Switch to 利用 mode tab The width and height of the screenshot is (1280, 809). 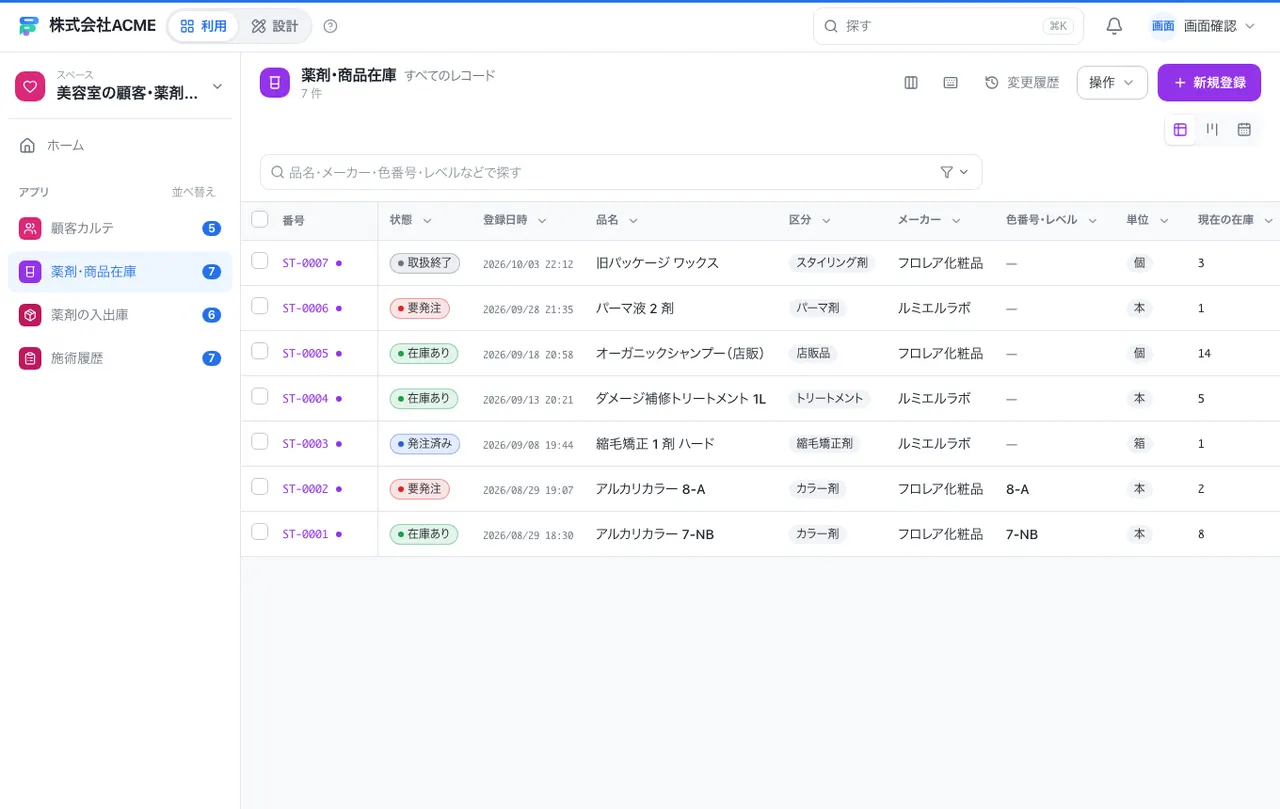tap(203, 26)
